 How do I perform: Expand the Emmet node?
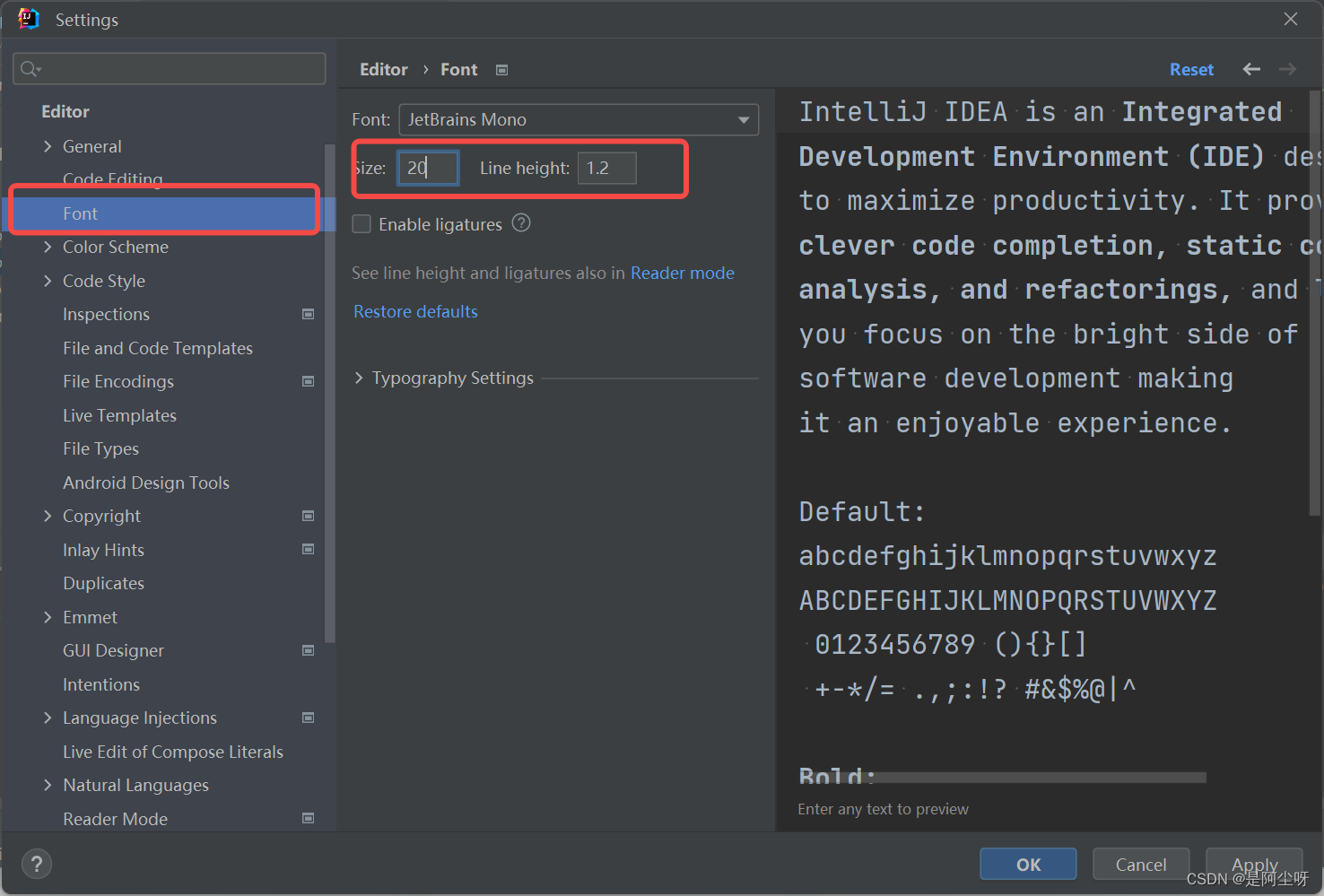tap(48, 617)
